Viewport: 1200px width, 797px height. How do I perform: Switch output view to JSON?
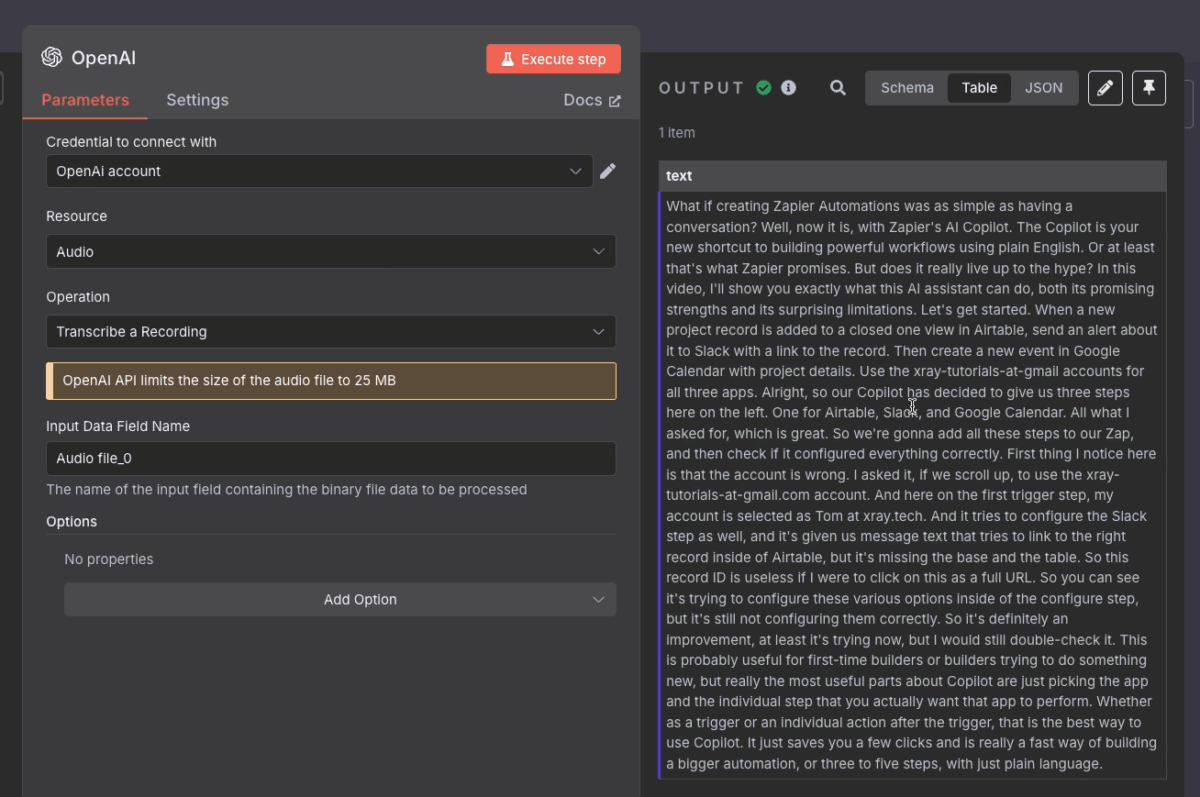point(1044,88)
